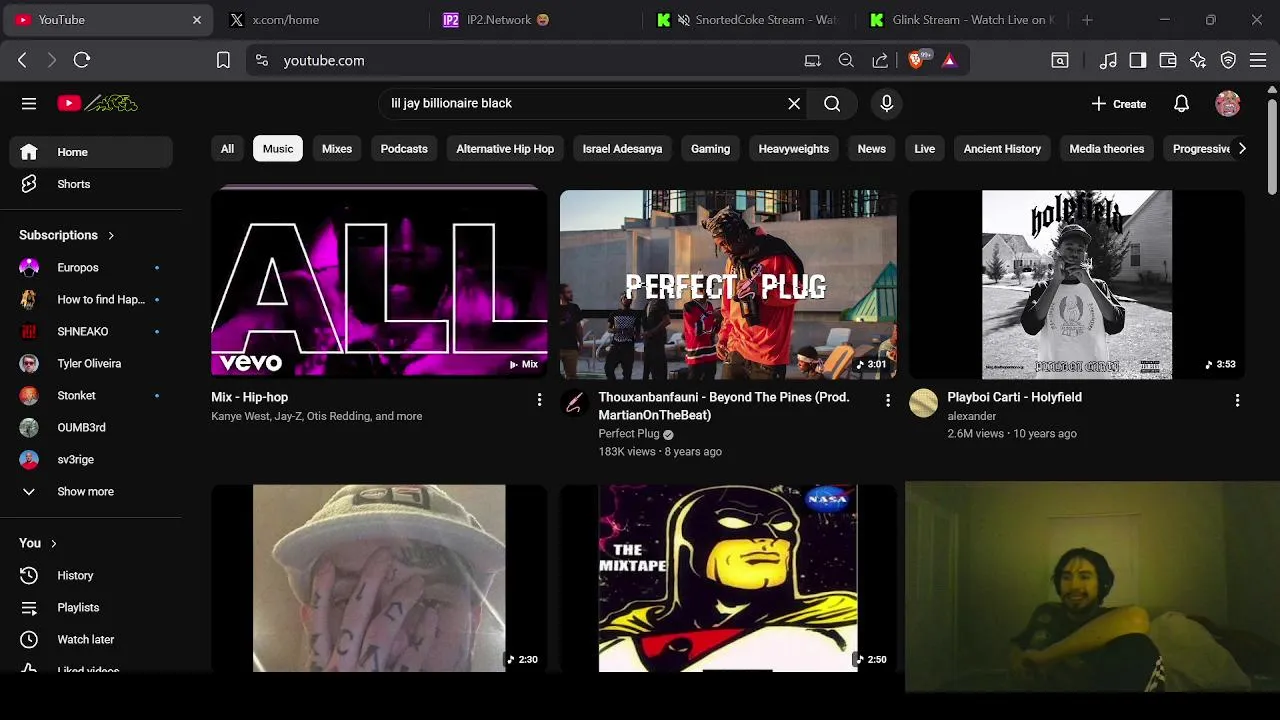The width and height of the screenshot is (1280, 720).
Task: Select the Music filter chip
Action: click(x=278, y=149)
